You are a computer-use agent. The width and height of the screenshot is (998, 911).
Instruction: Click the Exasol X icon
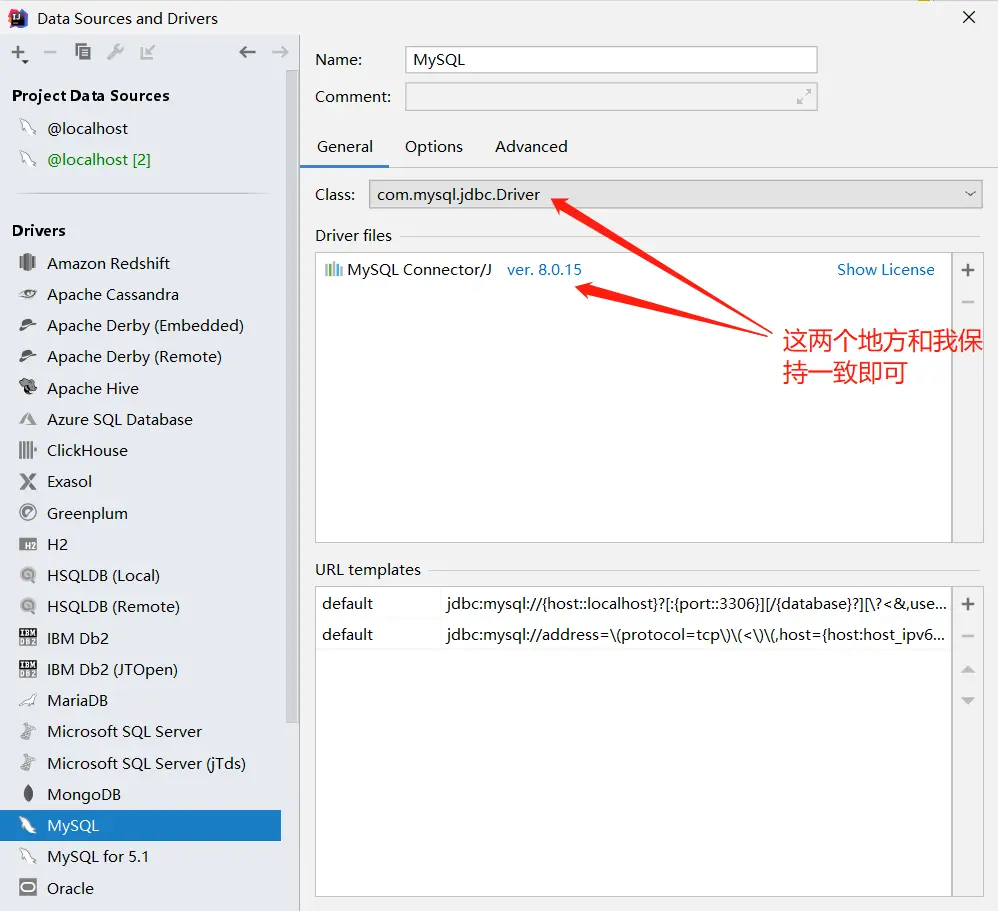pos(27,481)
